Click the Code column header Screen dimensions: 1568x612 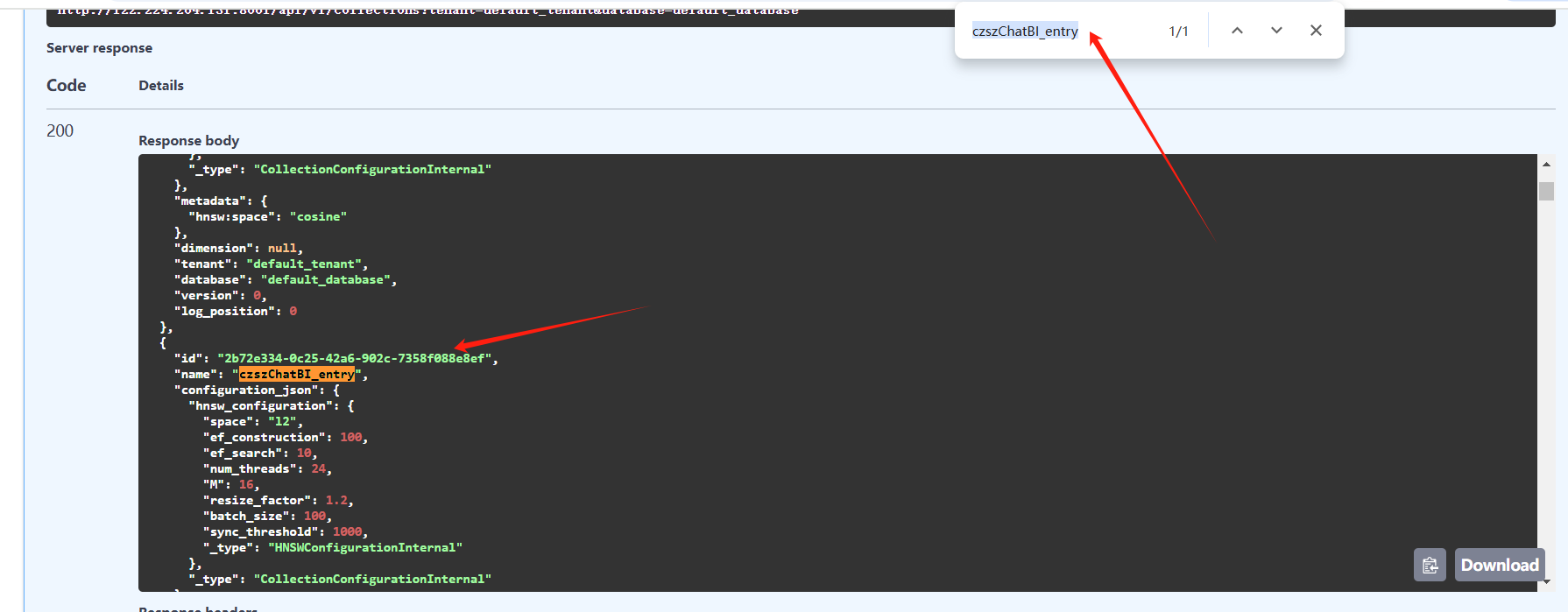(x=67, y=86)
